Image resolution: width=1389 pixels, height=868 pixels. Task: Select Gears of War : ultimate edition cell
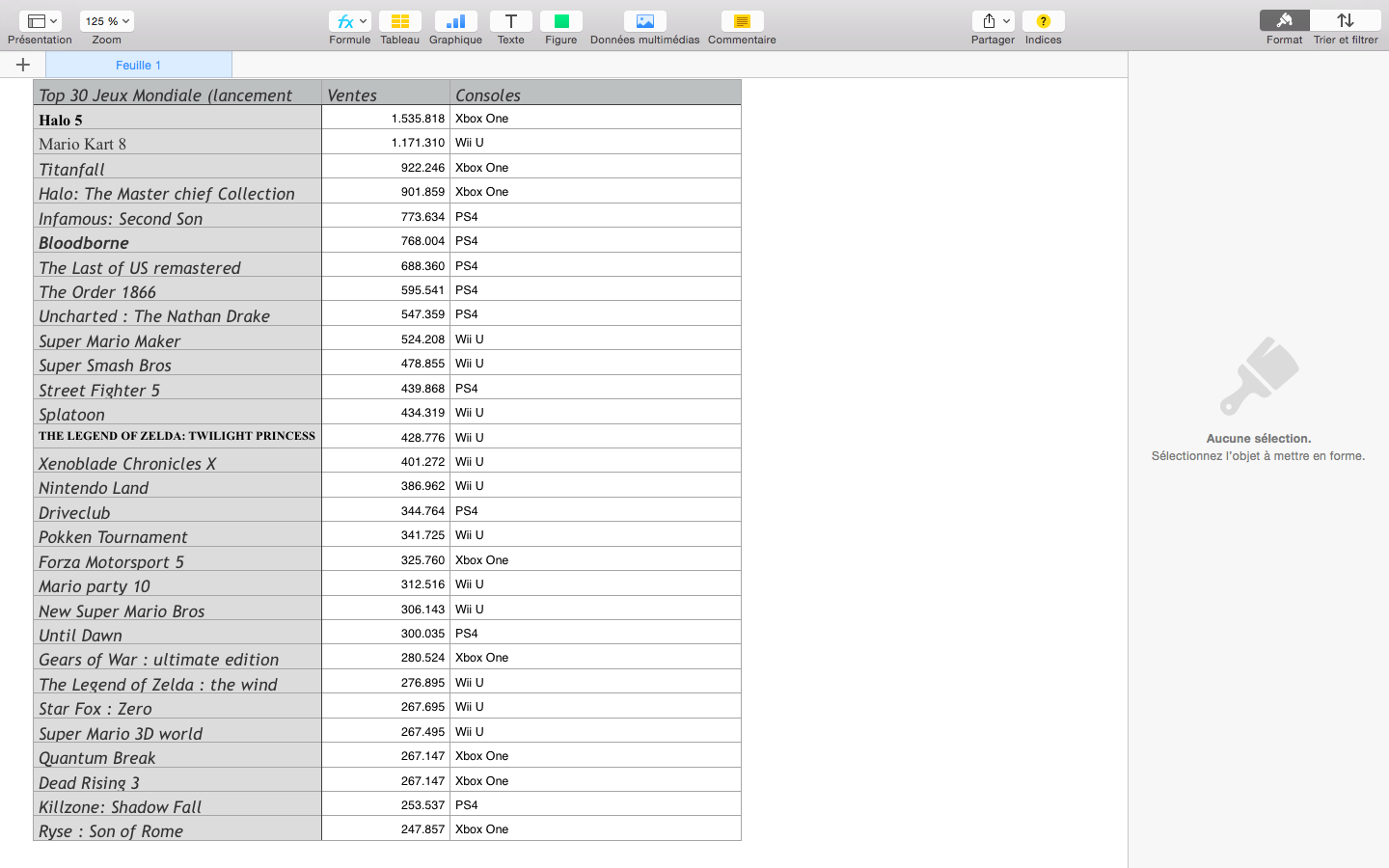[177, 657]
